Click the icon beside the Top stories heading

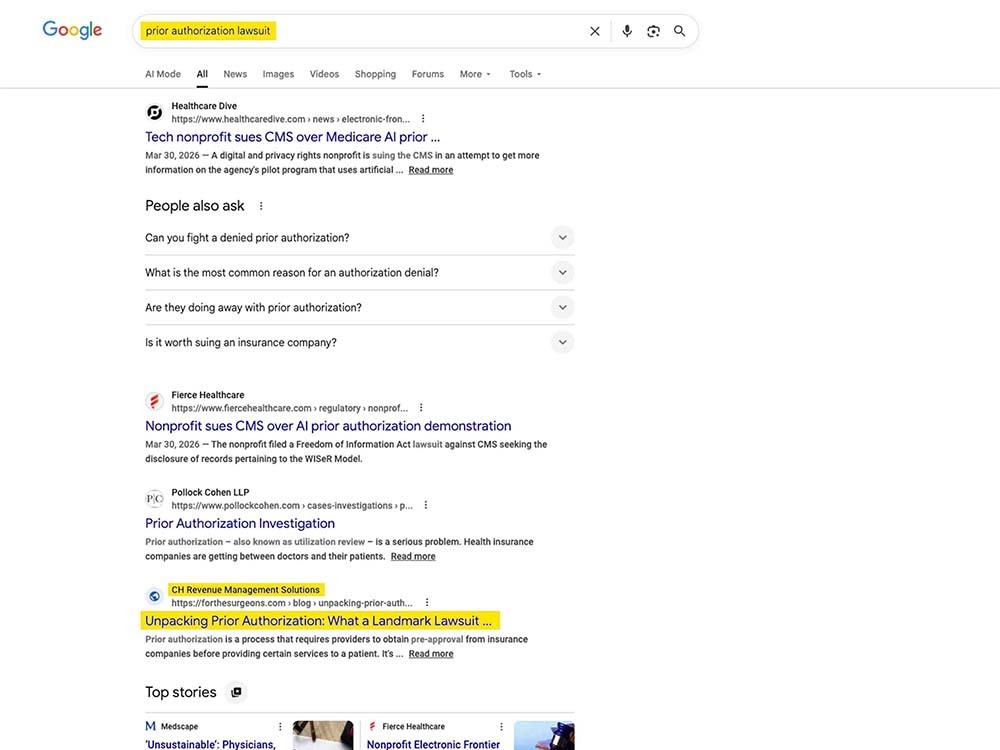tap(236, 692)
